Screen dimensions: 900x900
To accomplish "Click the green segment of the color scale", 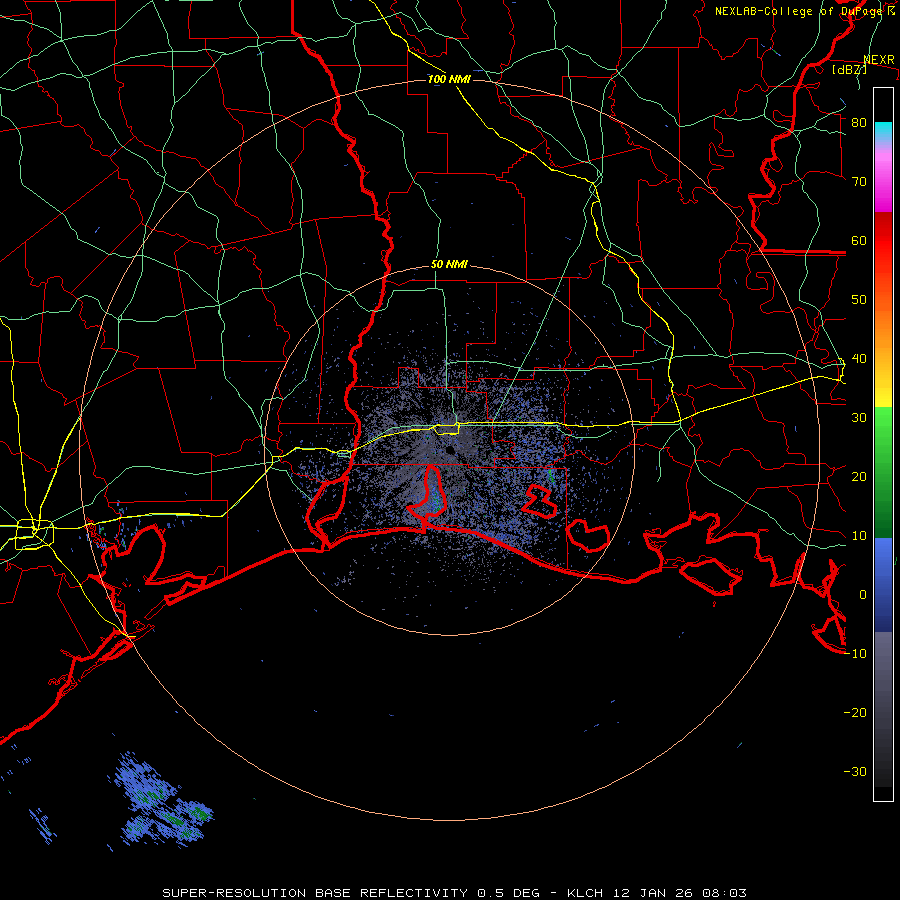I will point(883,472).
